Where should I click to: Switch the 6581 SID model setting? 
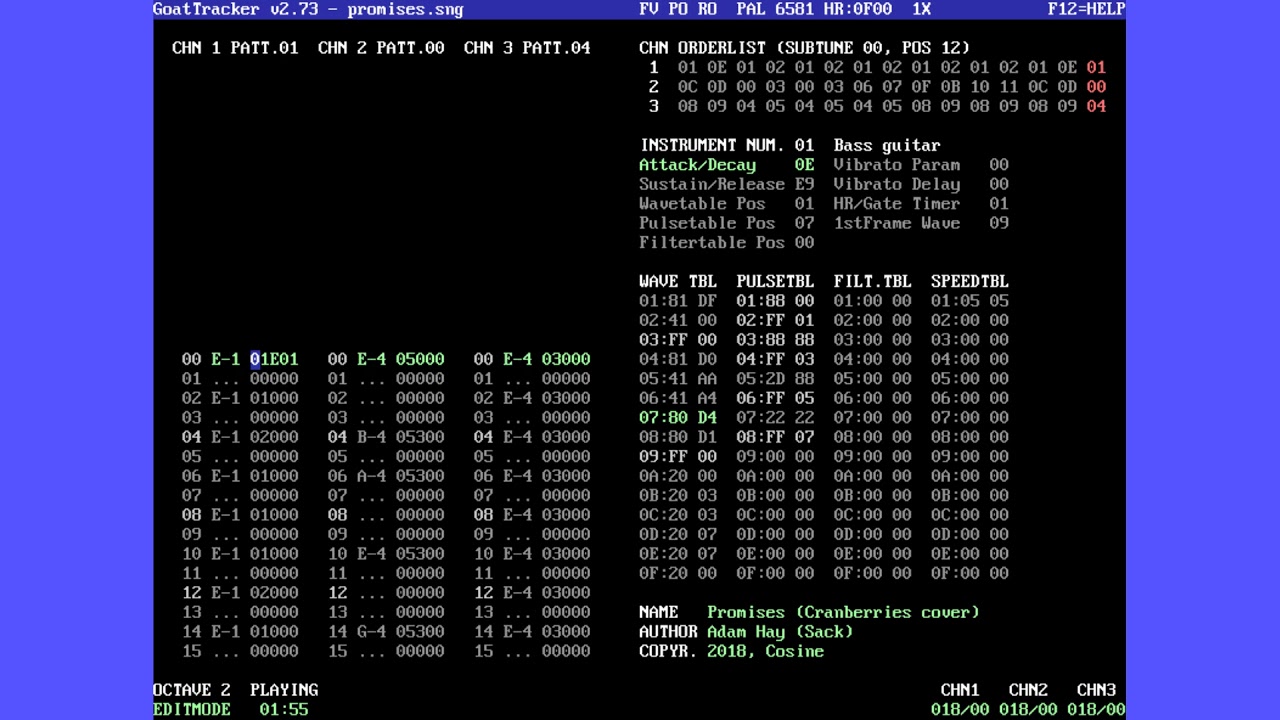coord(795,9)
